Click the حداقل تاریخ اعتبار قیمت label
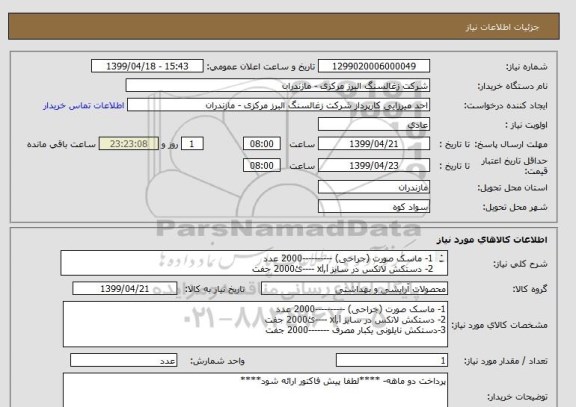The width and height of the screenshot is (576, 407). (x=514, y=166)
